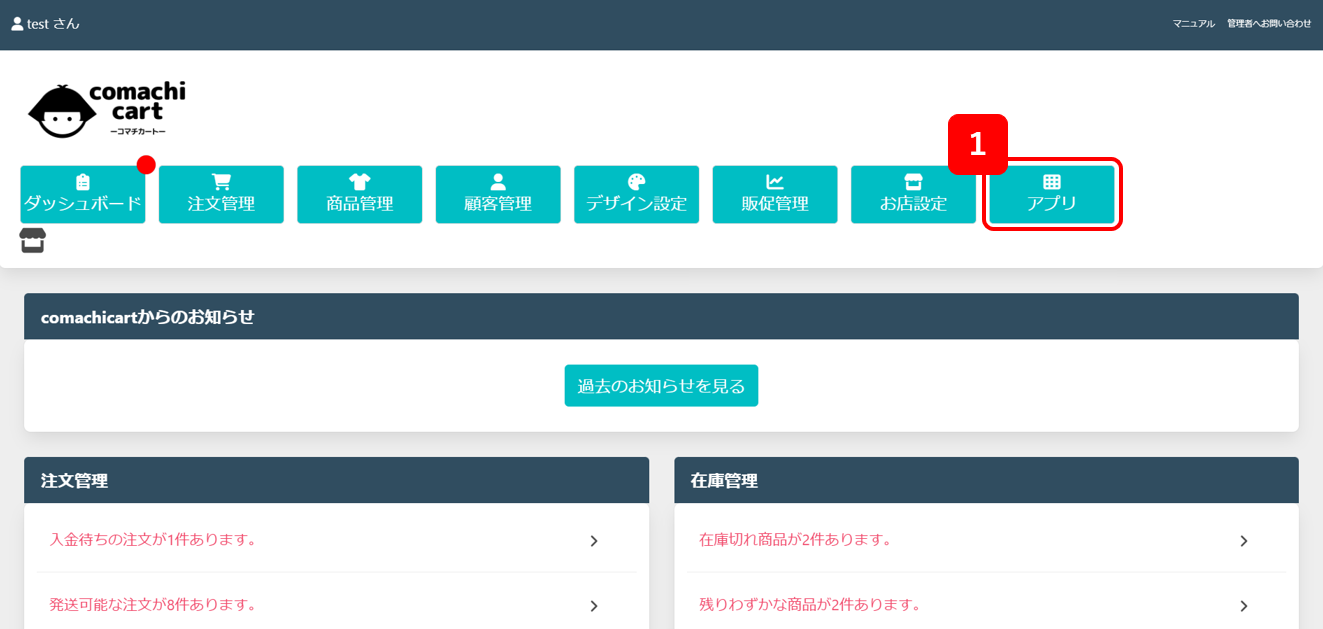Open the 注文管理 menu
Screen dimensions: 1323x629
pos(221,194)
